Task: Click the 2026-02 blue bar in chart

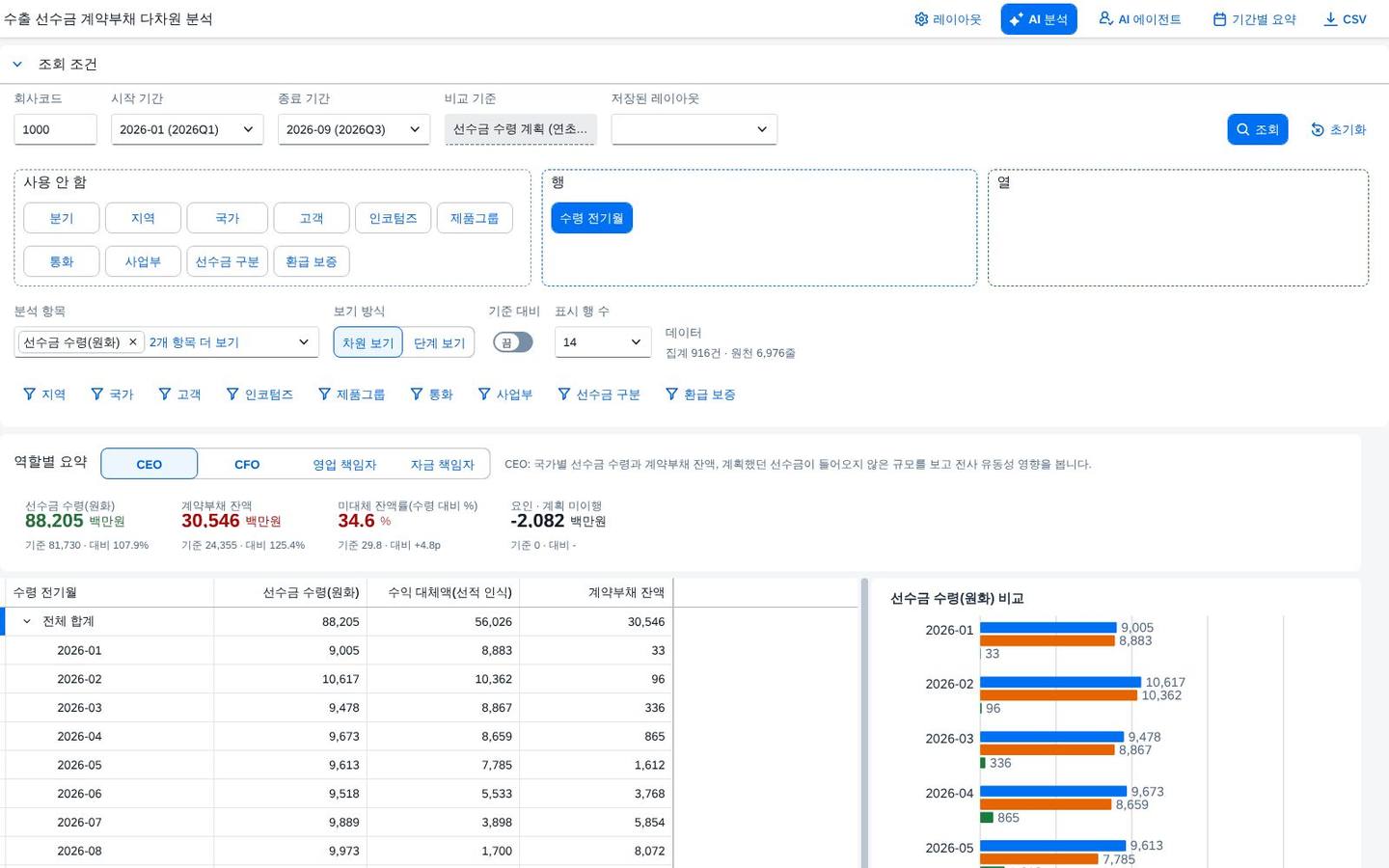Action: 1060,683
